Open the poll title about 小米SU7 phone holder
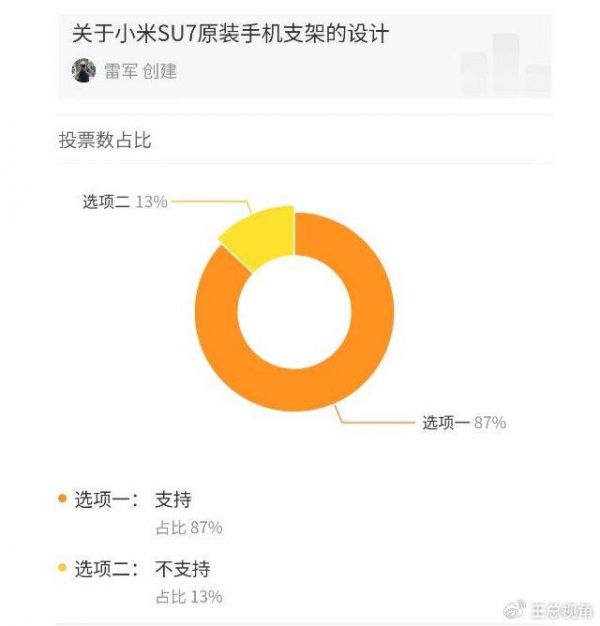 click(231, 35)
